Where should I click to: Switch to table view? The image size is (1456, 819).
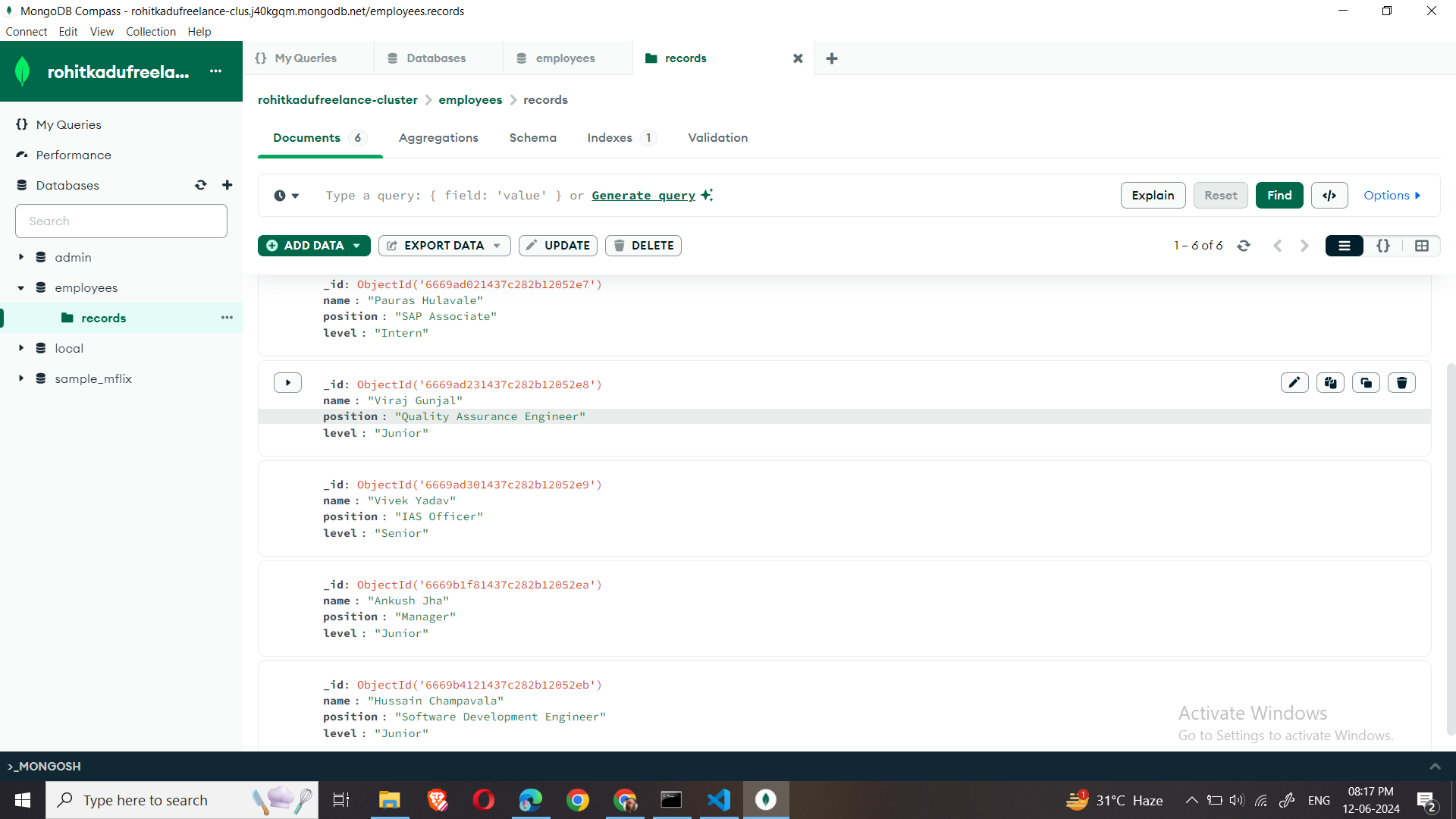click(1422, 246)
